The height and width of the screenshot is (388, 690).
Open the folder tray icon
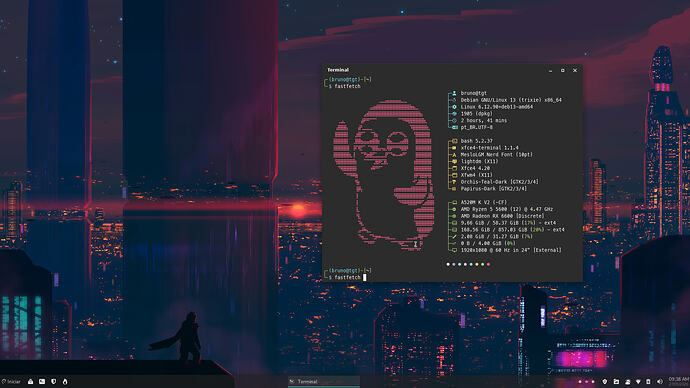pos(616,382)
